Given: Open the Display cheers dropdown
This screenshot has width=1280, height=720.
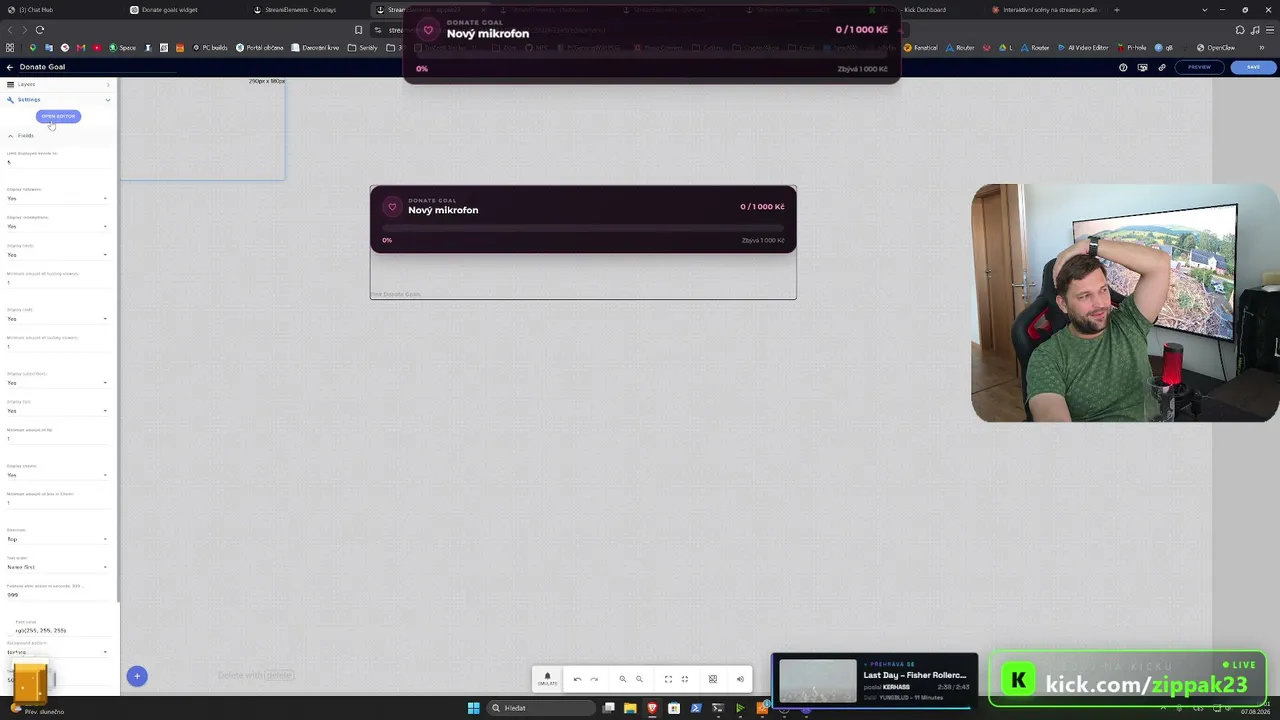Looking at the screenshot, I should 57,474.
